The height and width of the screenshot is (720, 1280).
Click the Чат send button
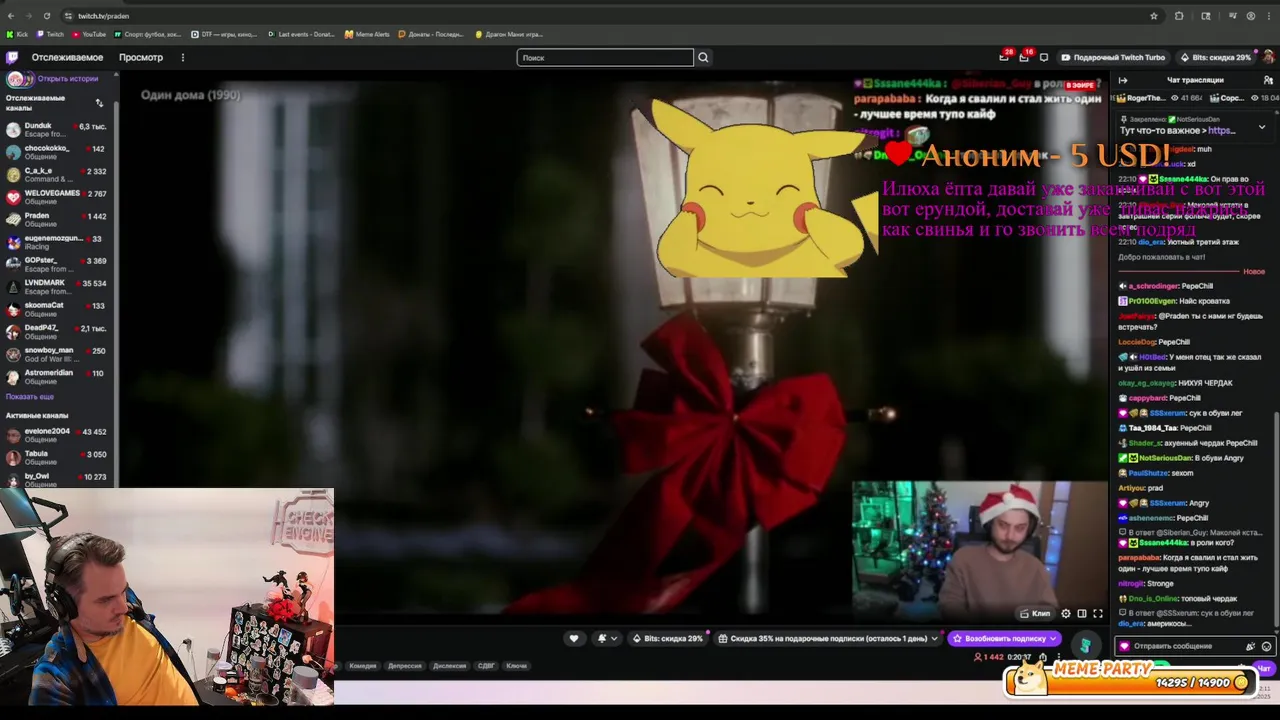point(1263,668)
